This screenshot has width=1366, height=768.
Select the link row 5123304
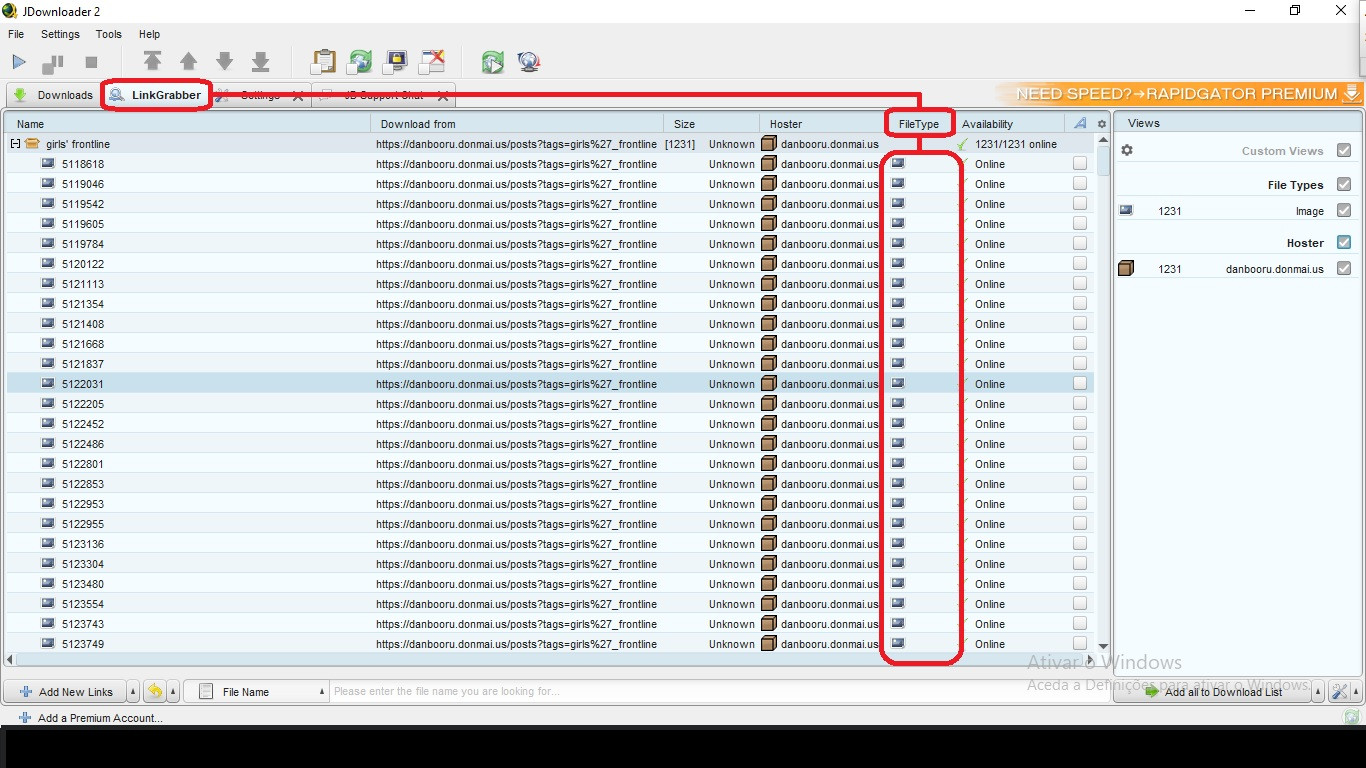[550, 563]
